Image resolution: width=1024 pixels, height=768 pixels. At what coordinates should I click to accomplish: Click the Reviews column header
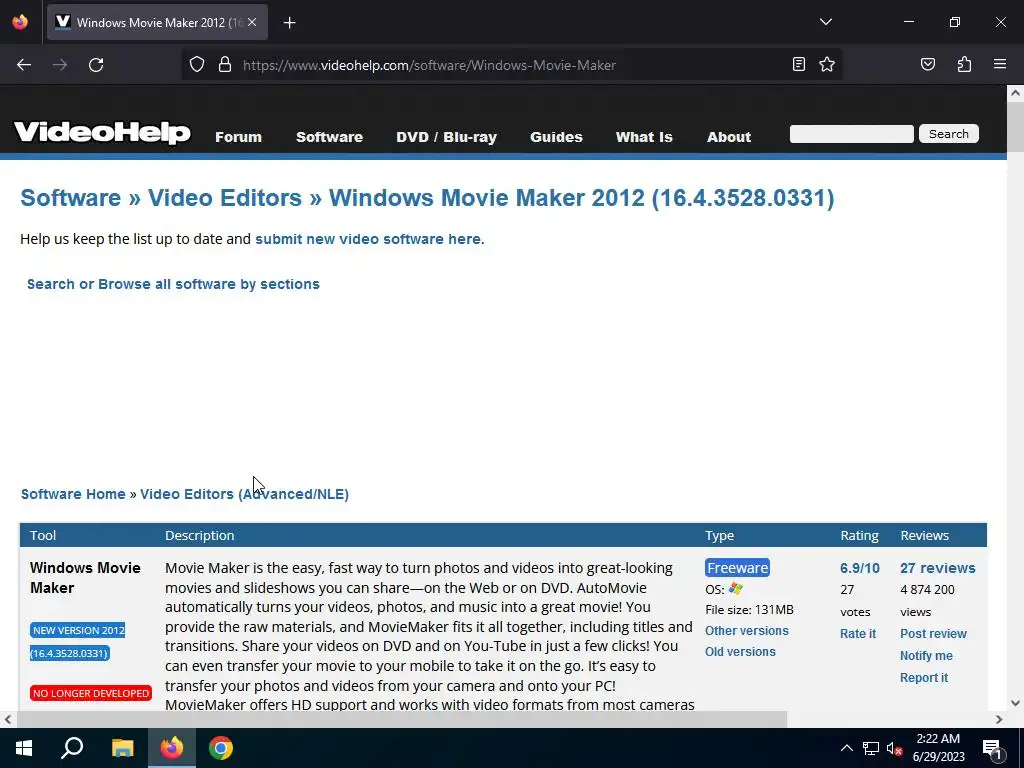(924, 536)
